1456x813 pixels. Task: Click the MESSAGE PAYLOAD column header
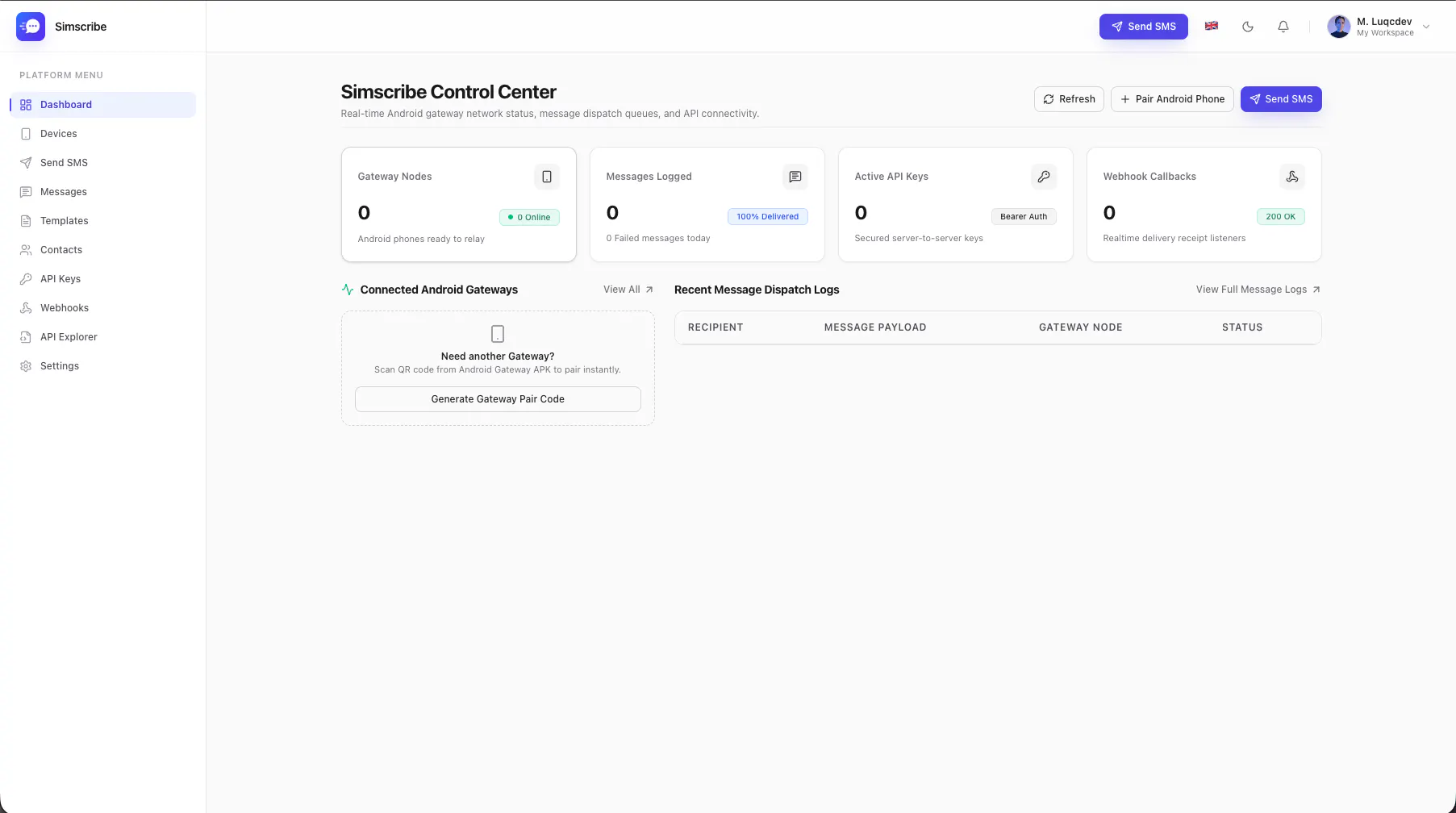point(875,327)
